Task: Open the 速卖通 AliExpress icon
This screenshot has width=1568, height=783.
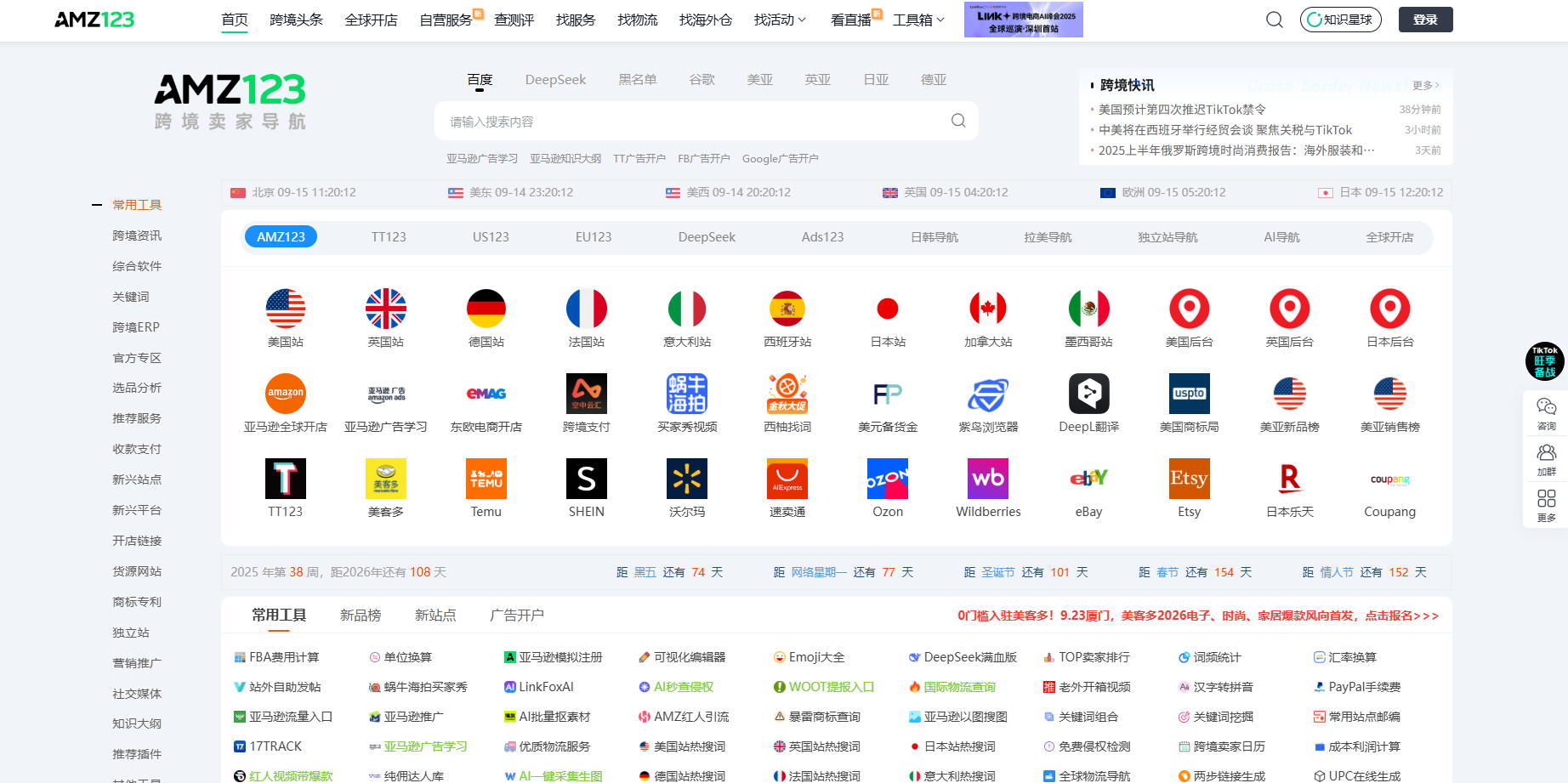Action: [x=787, y=479]
